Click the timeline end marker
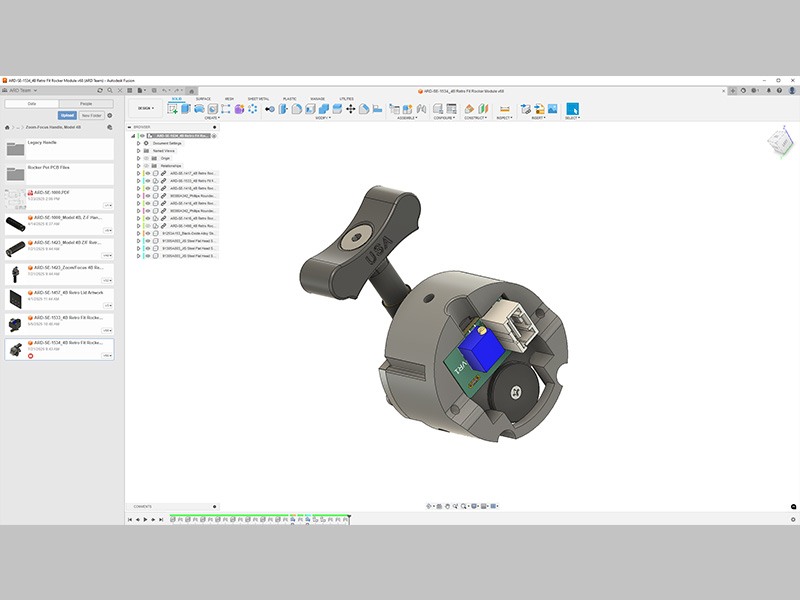The image size is (800, 600). coord(349,518)
